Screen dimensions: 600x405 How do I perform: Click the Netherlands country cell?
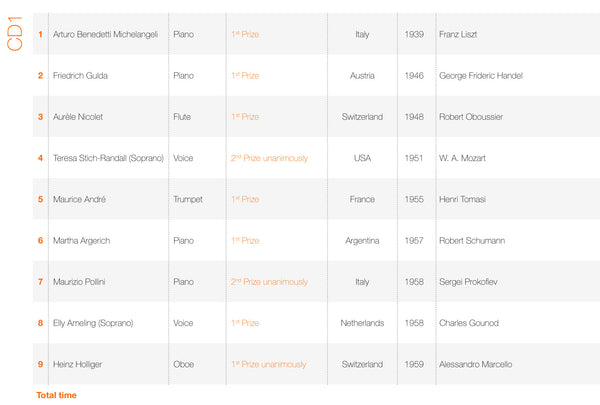click(361, 323)
